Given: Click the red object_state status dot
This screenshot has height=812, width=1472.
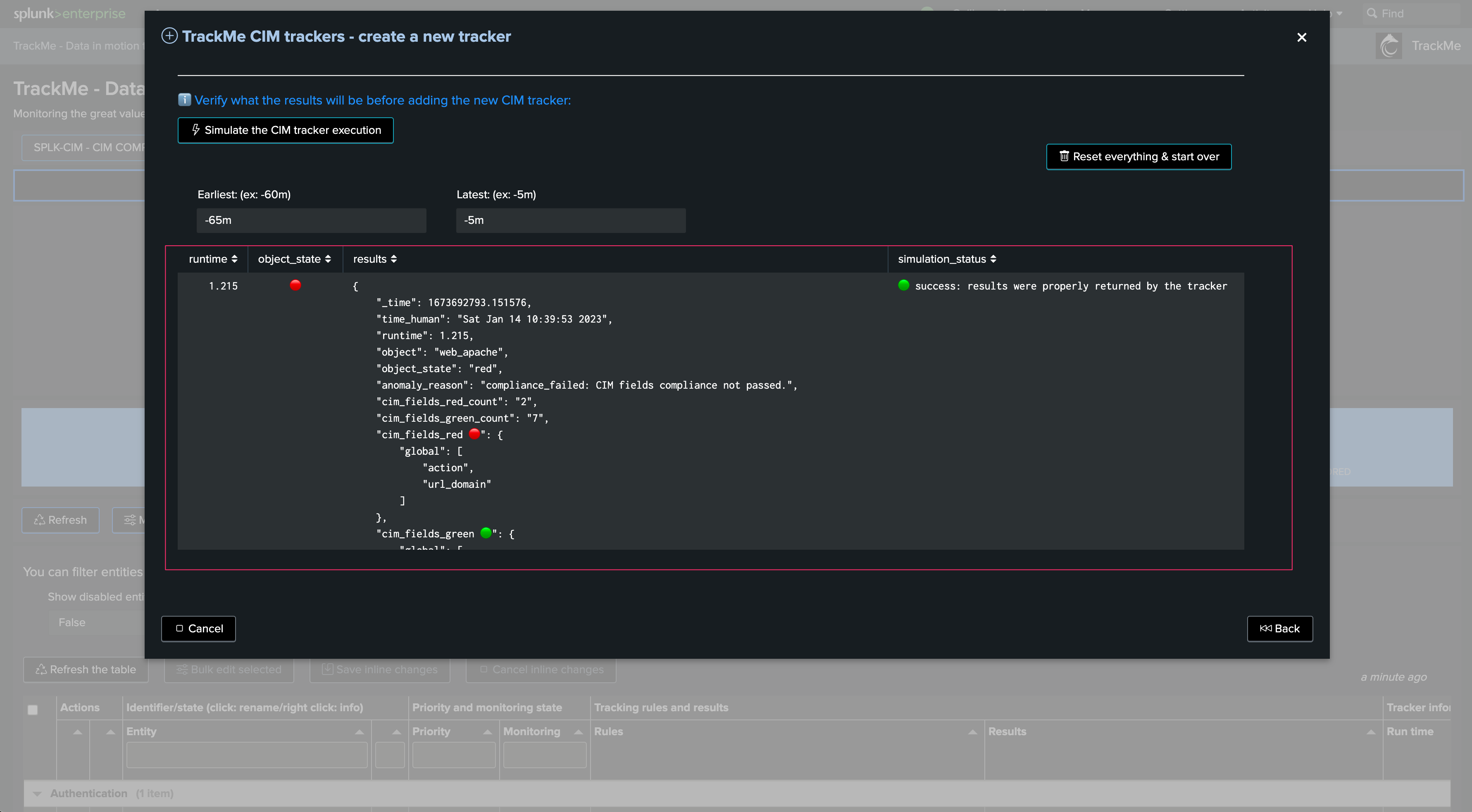Looking at the screenshot, I should 295,285.
